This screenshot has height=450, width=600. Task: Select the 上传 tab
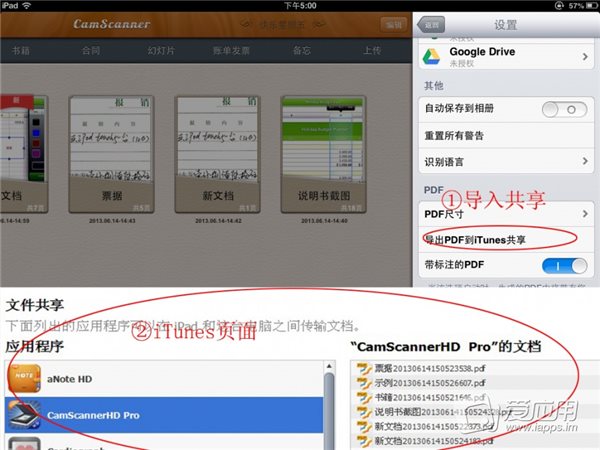pos(372,51)
